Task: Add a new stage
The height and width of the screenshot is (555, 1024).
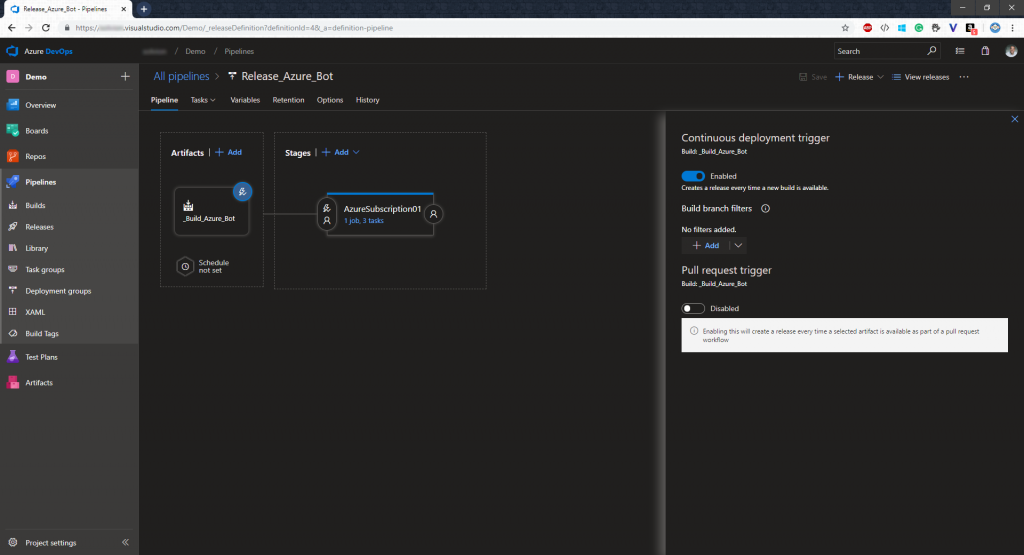Action: coord(335,152)
